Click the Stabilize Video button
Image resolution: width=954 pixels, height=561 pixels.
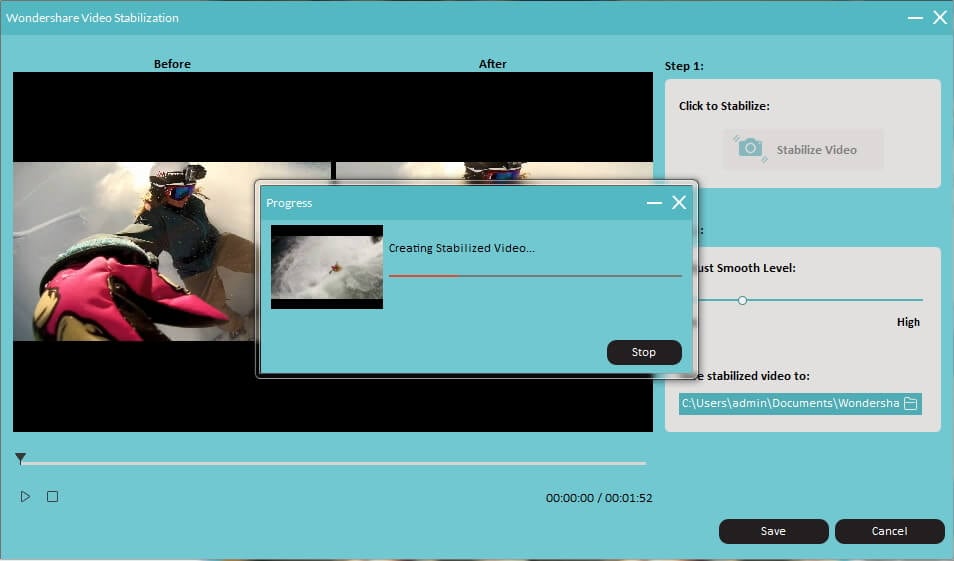[x=803, y=149]
